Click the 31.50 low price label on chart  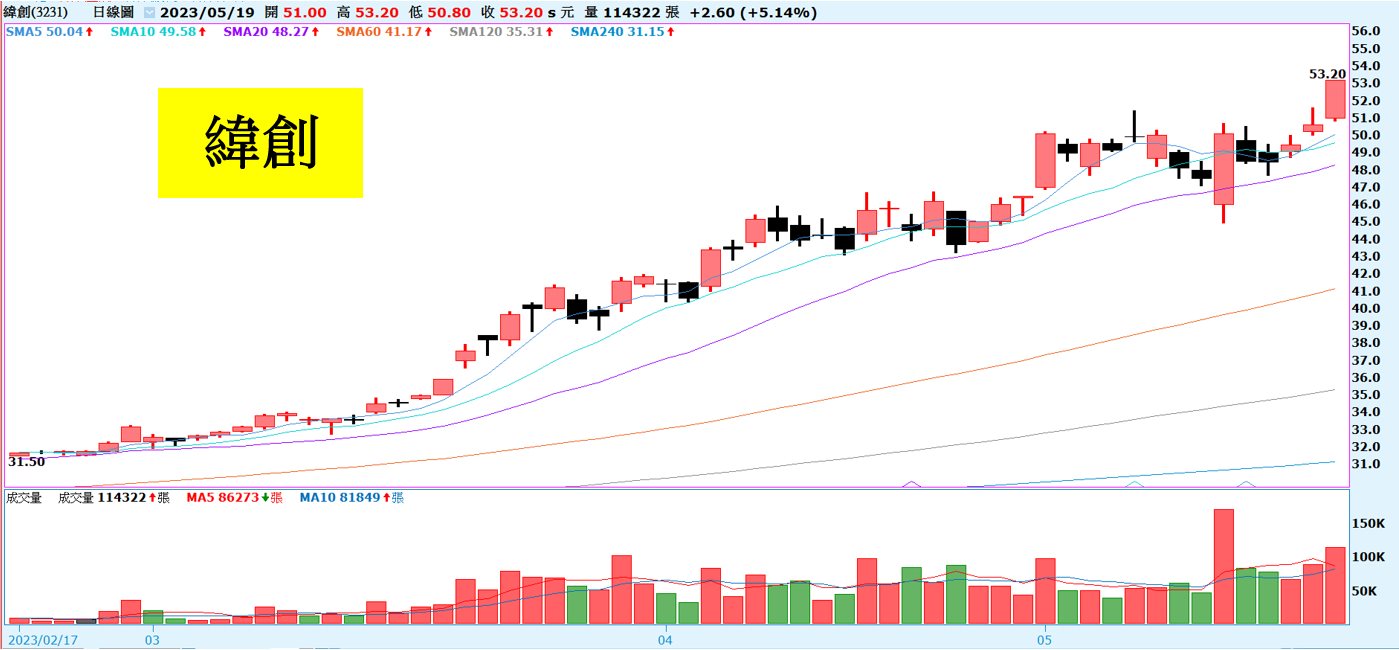[26, 462]
